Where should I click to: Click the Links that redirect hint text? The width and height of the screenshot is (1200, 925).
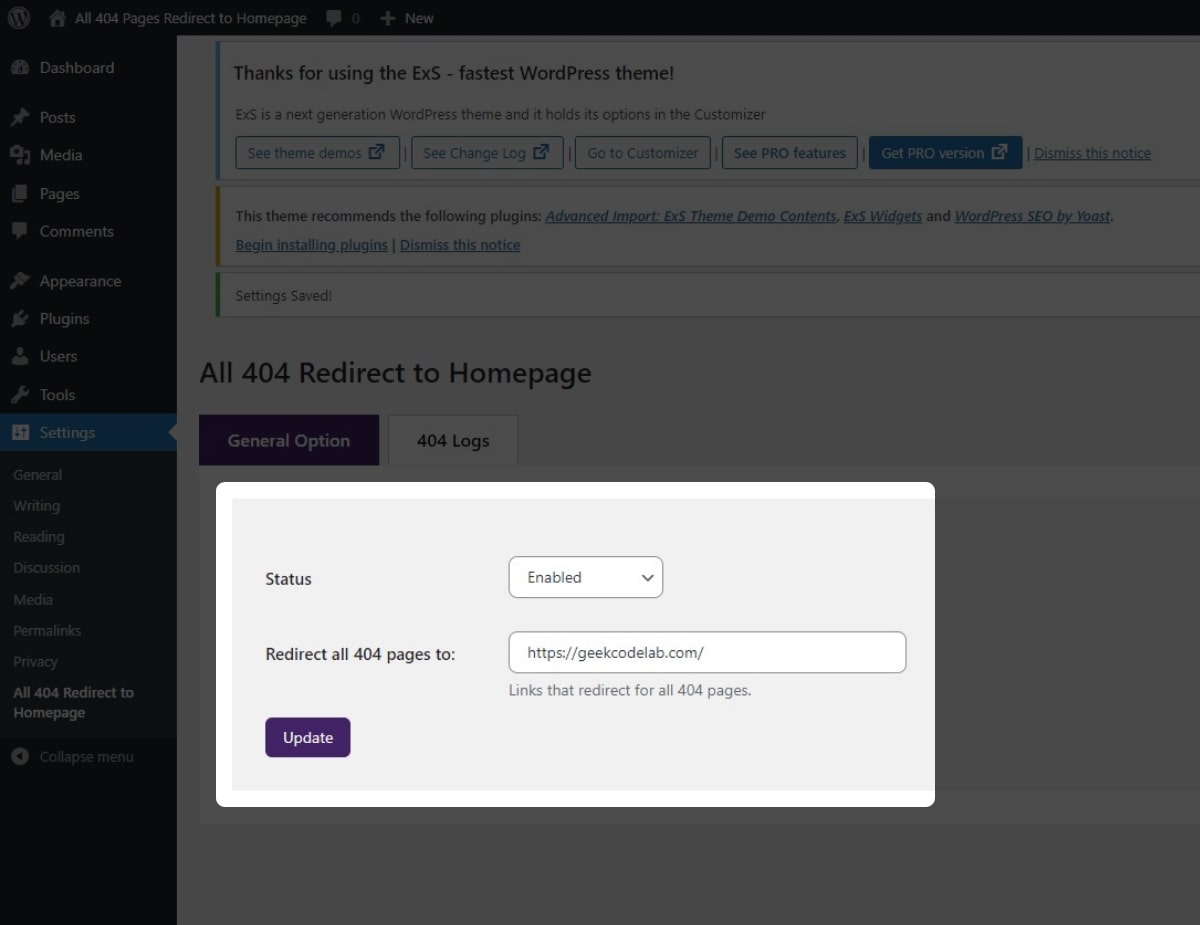tap(630, 690)
